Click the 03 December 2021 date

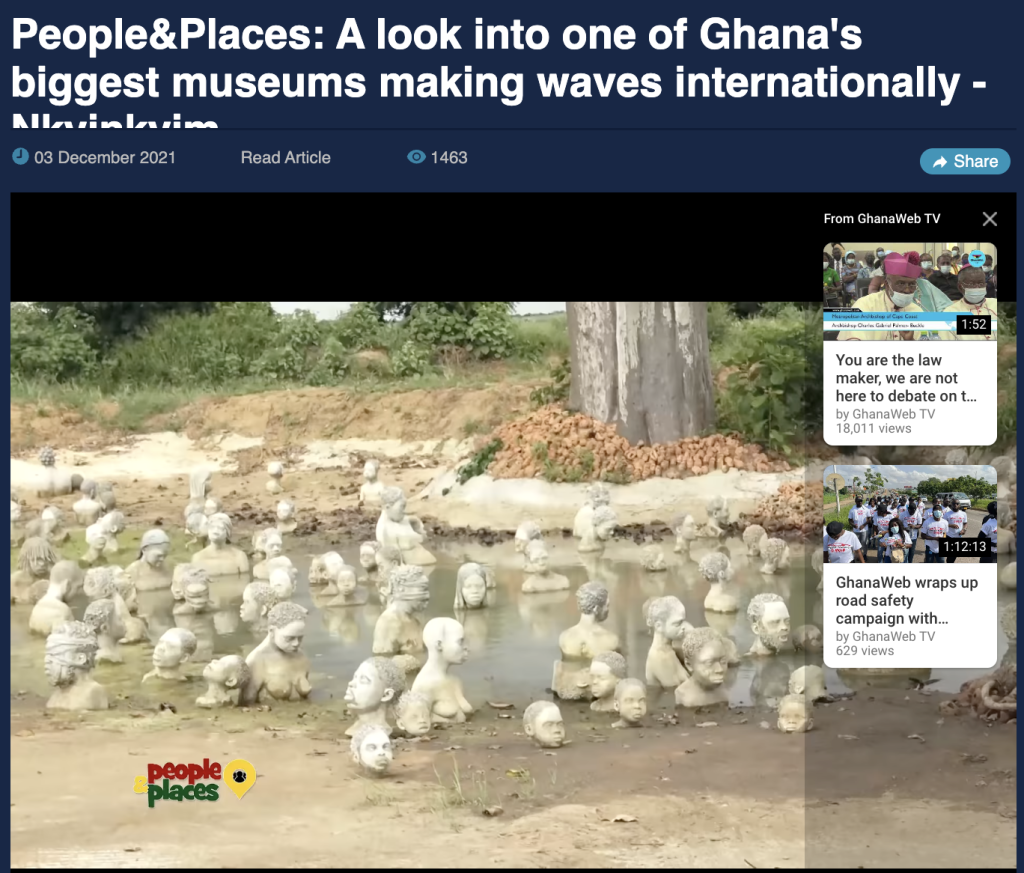coord(104,157)
